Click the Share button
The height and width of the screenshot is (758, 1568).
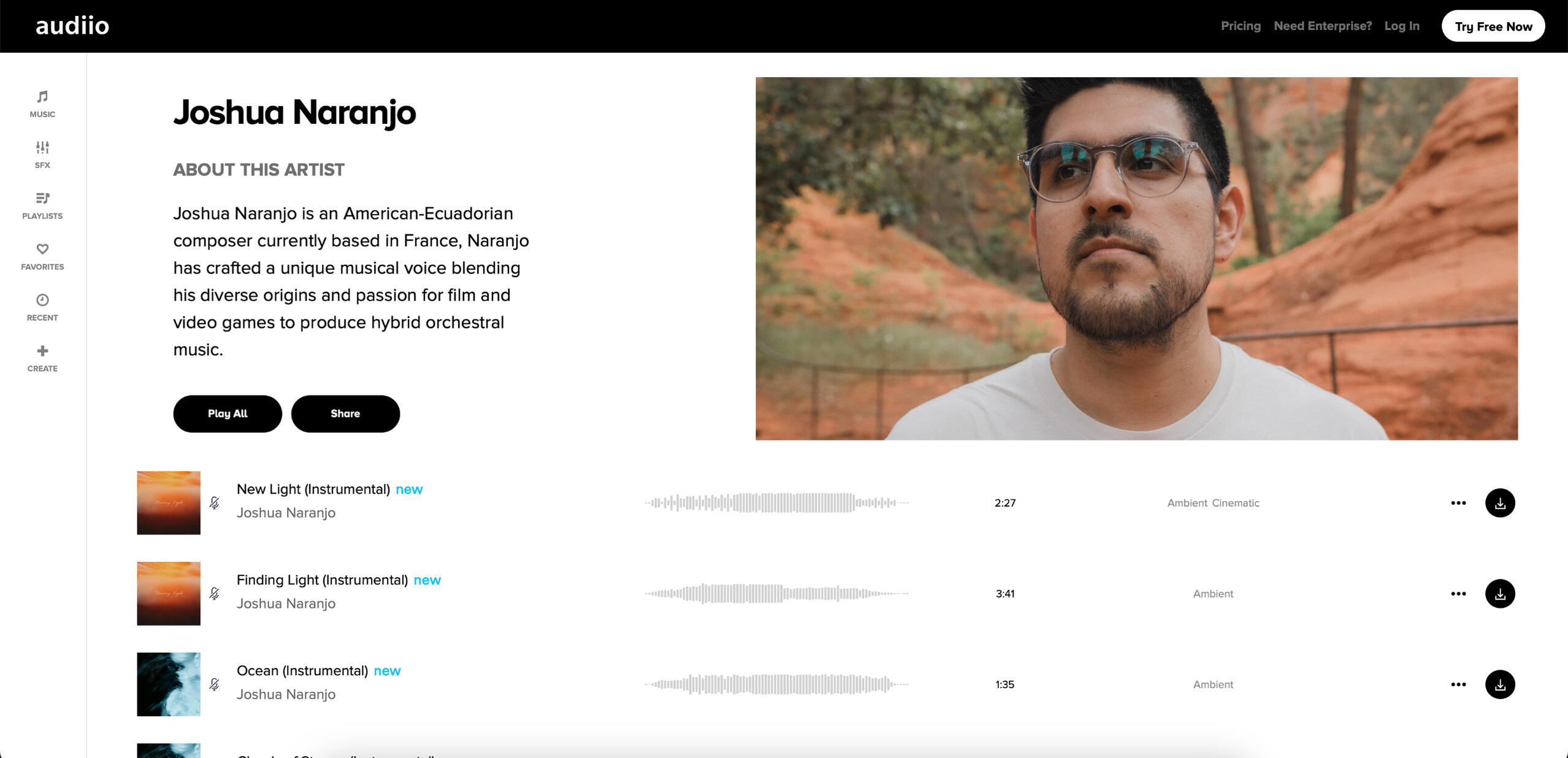[345, 414]
